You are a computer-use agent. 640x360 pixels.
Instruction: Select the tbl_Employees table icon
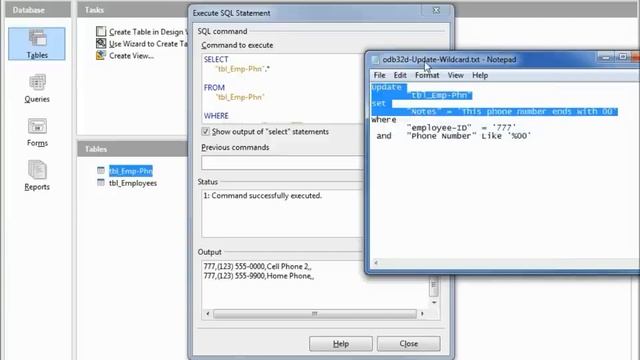101,182
